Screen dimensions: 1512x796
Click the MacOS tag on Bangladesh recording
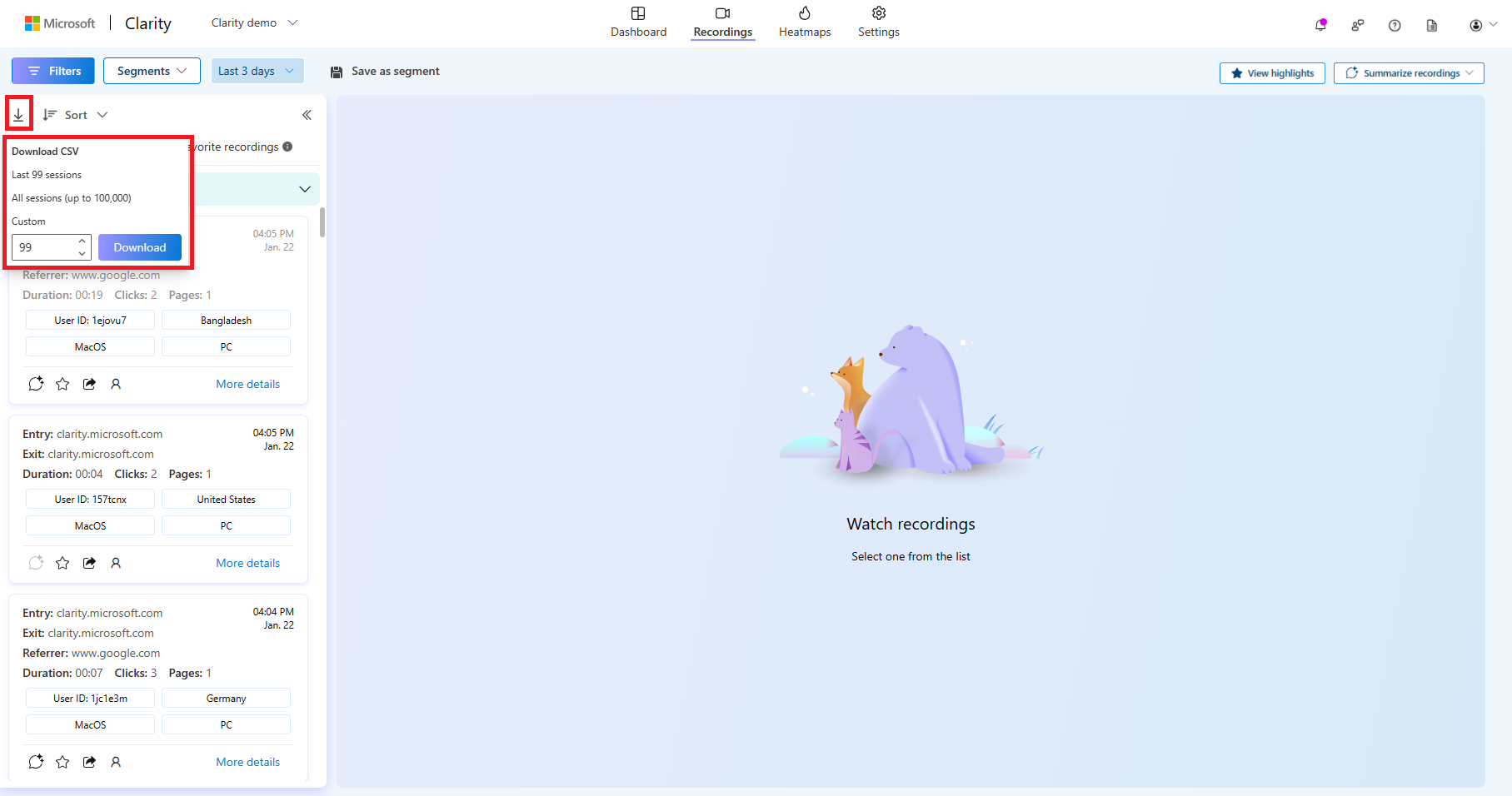pos(91,347)
